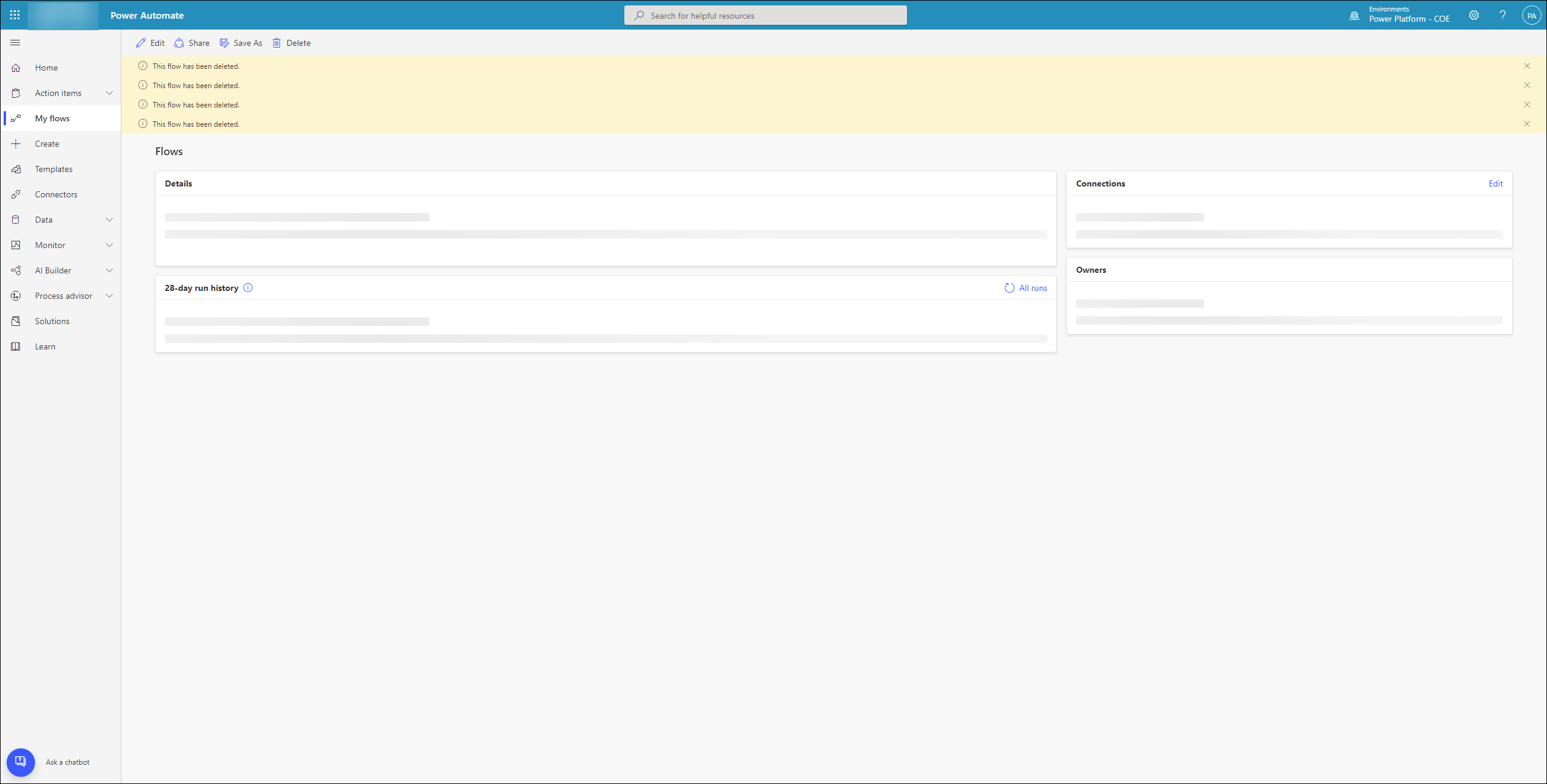Open Learn in the sidebar

point(60,346)
